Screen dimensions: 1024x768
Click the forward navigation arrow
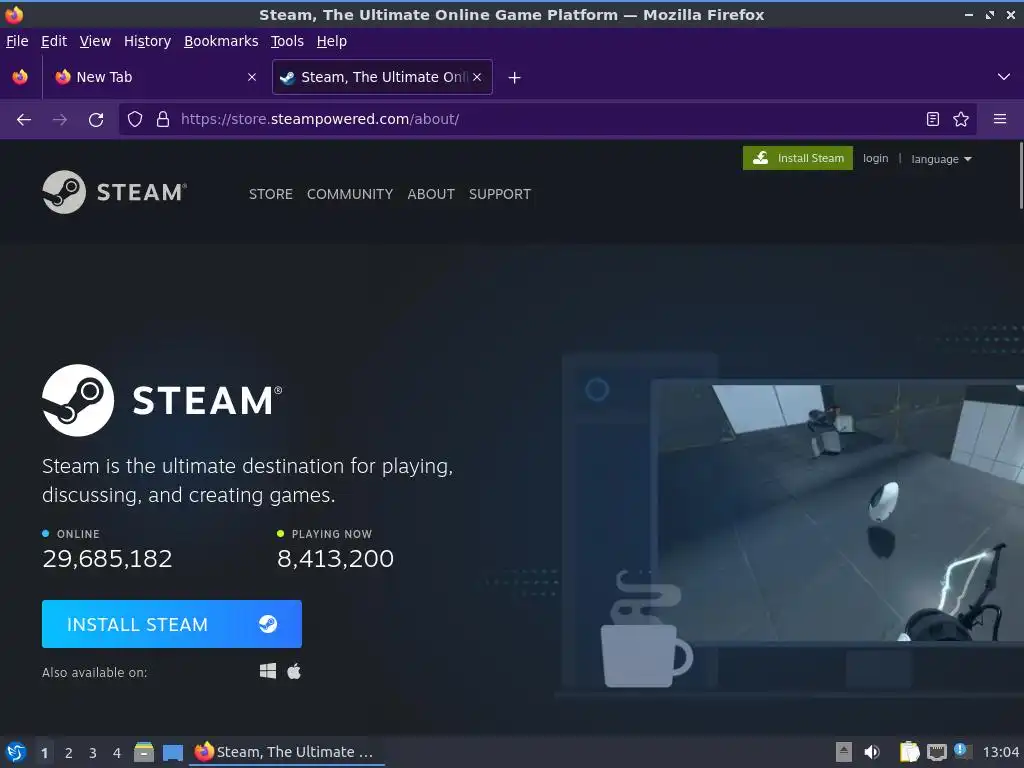pyautogui.click(x=60, y=120)
